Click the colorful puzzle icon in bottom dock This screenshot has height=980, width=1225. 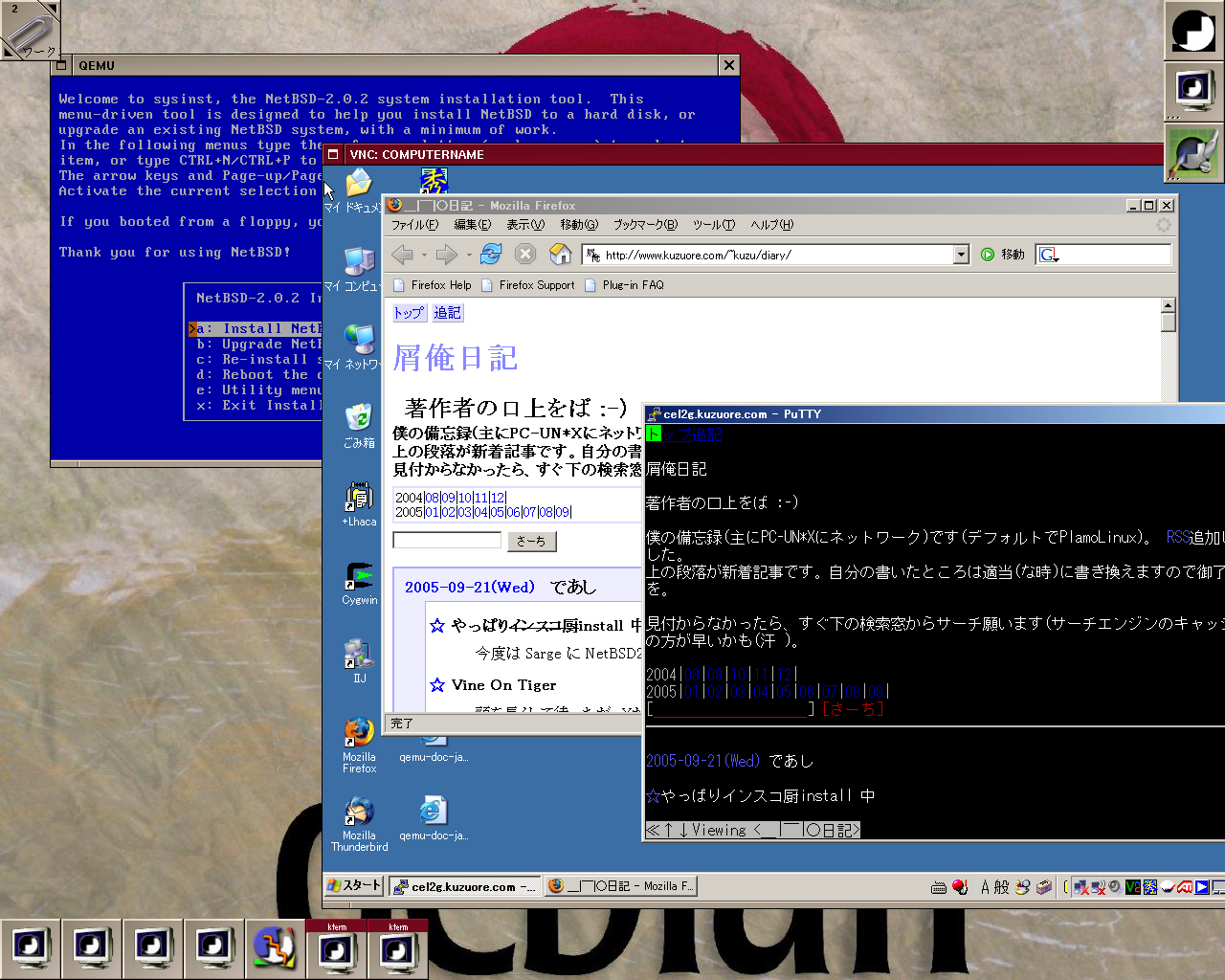(275, 948)
